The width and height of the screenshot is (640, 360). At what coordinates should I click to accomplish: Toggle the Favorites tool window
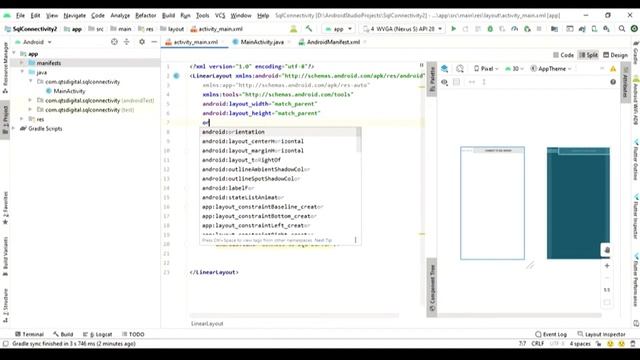point(5,208)
